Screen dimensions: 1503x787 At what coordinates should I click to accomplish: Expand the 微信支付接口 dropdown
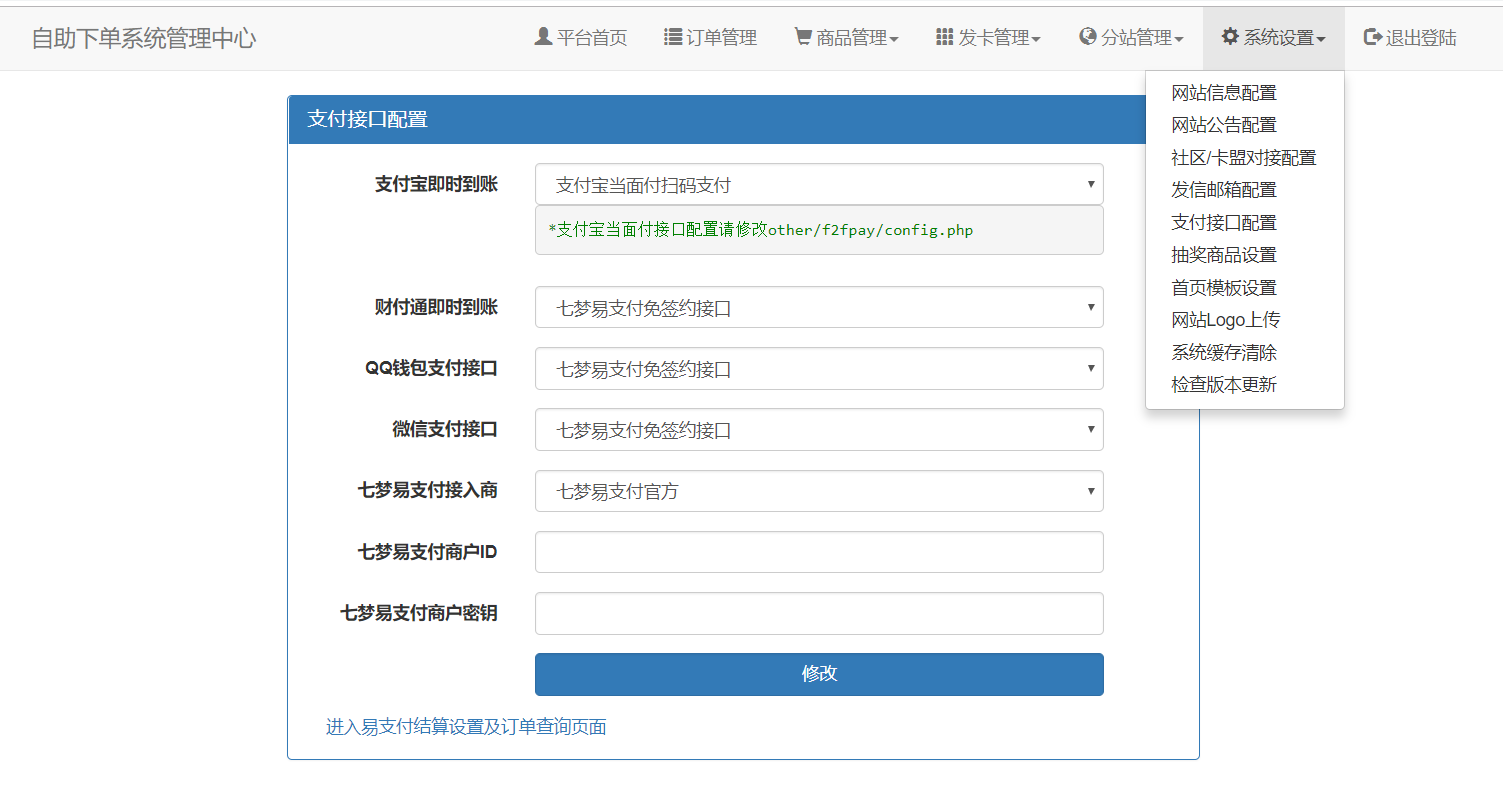point(818,430)
